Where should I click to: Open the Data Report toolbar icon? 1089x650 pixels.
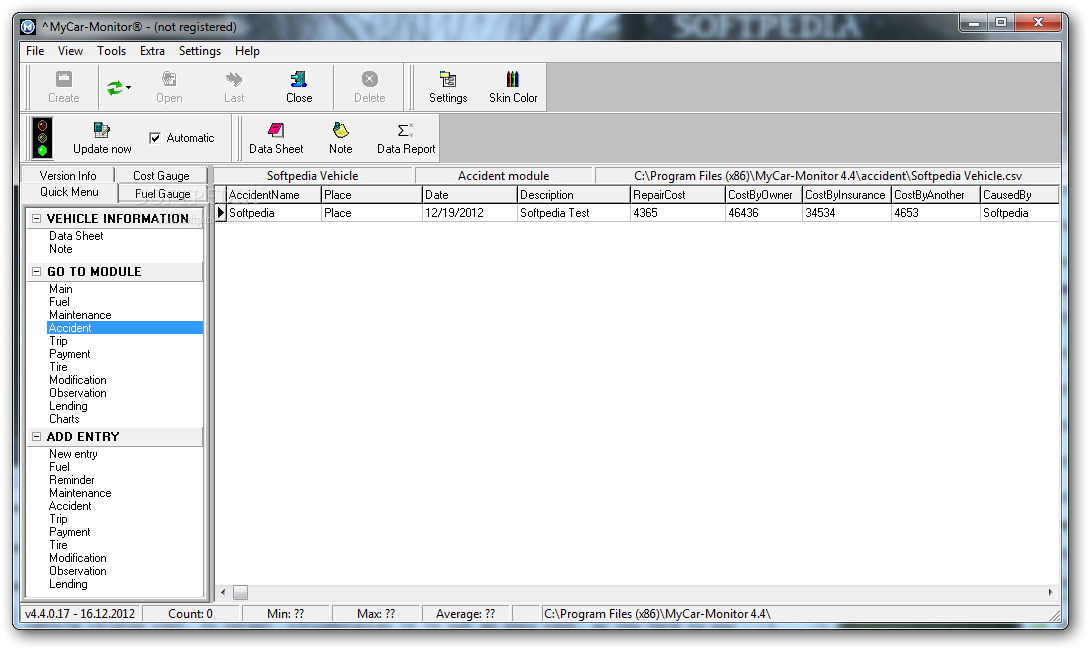[406, 138]
